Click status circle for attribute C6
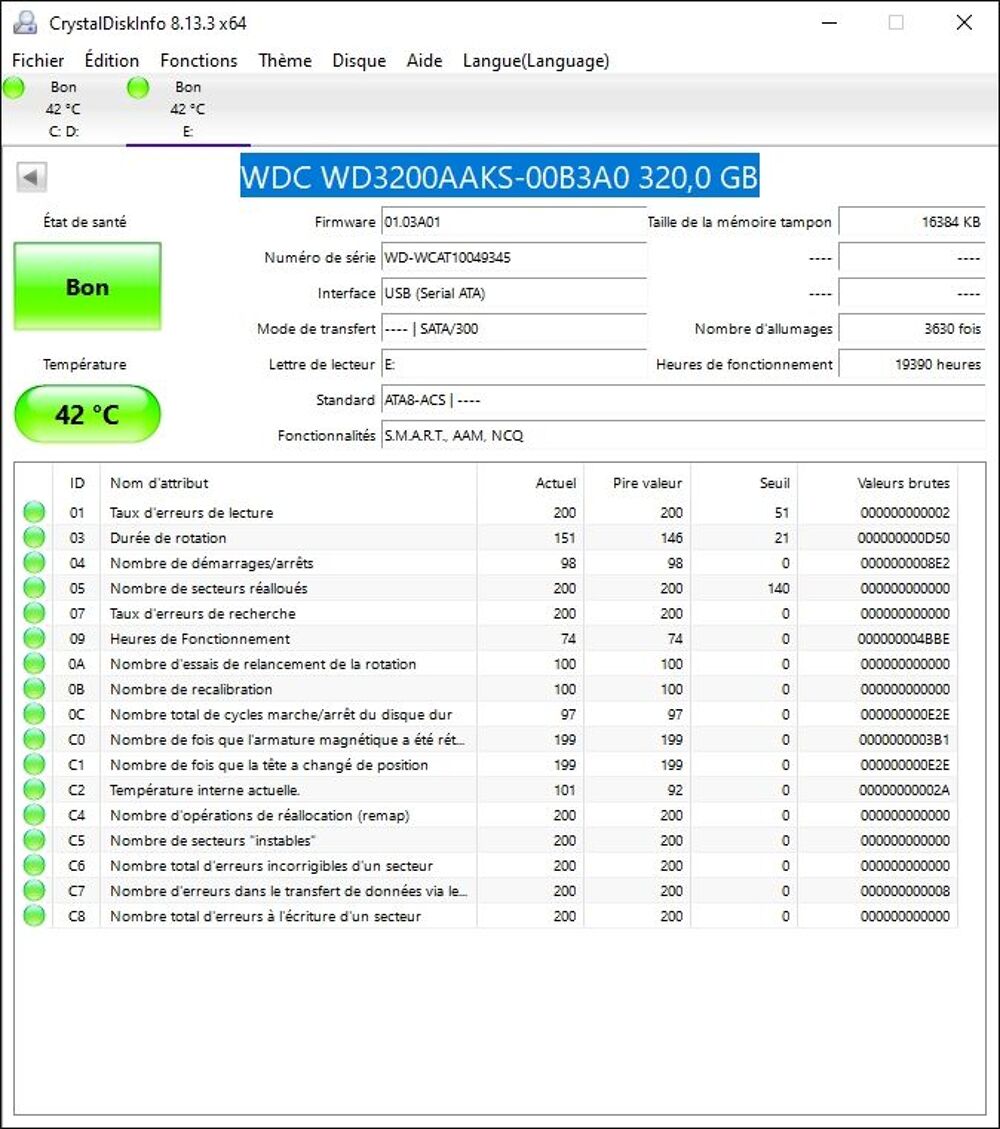The height and width of the screenshot is (1129, 1000). point(34,865)
